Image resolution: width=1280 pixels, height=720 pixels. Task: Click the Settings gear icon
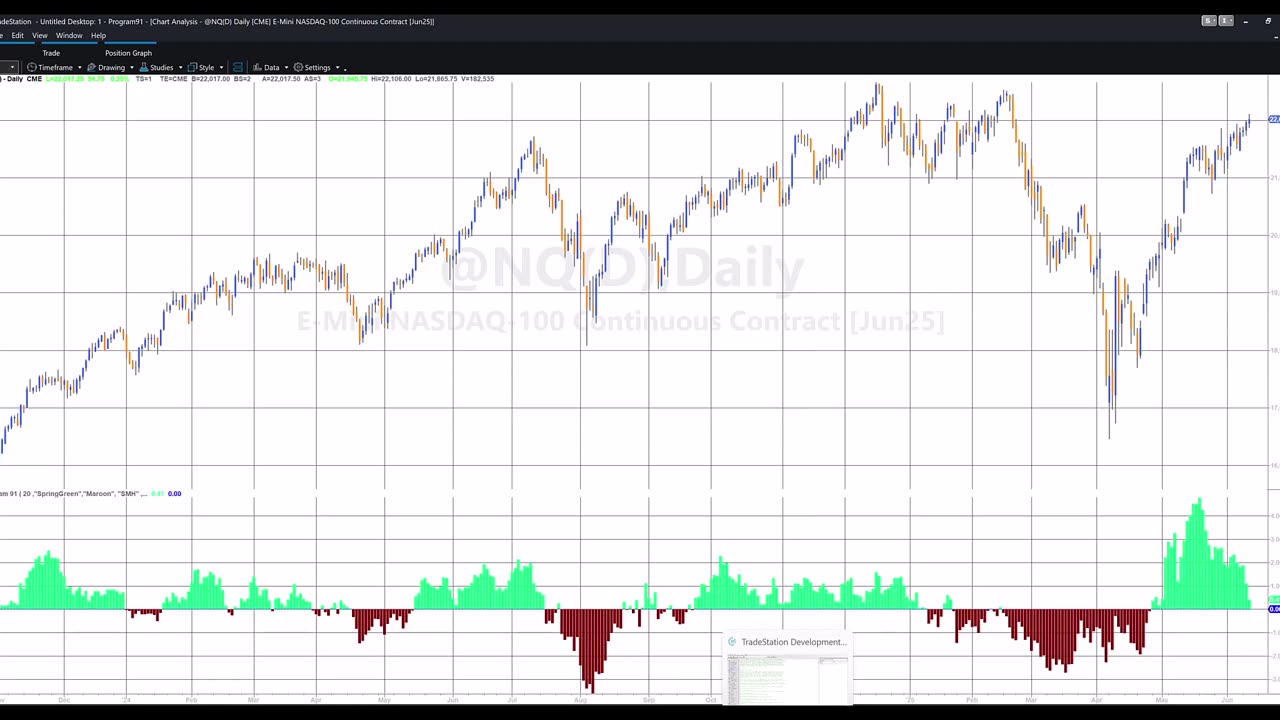[298, 68]
